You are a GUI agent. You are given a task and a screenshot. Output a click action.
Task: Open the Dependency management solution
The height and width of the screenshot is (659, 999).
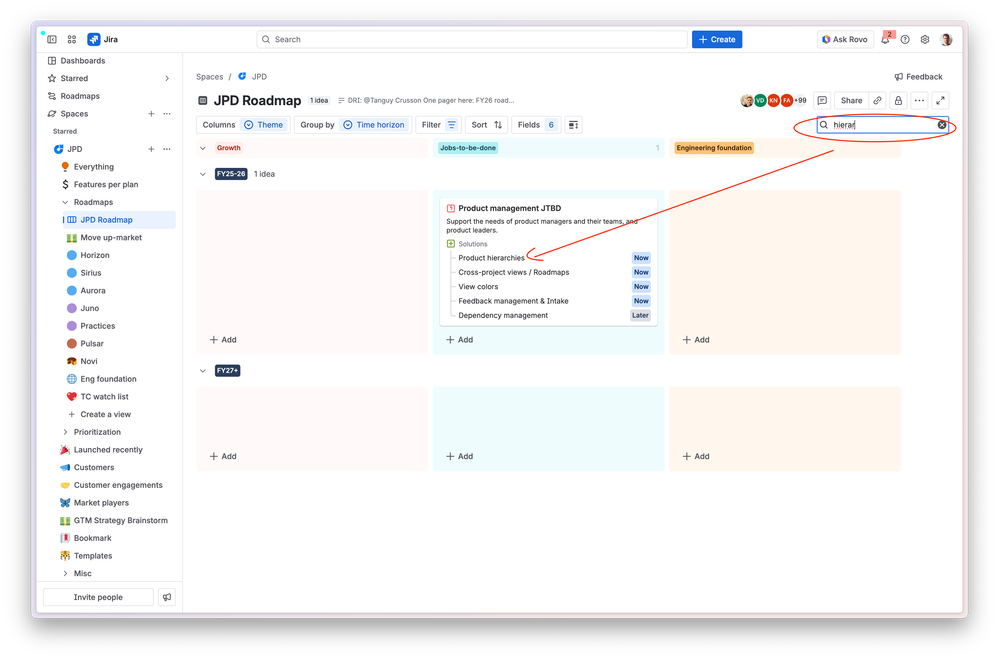[503, 315]
